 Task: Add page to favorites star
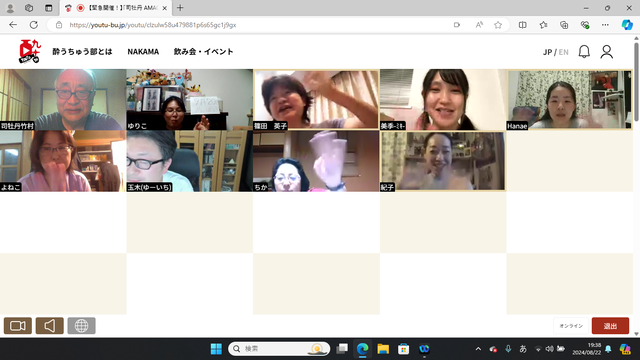[498, 25]
